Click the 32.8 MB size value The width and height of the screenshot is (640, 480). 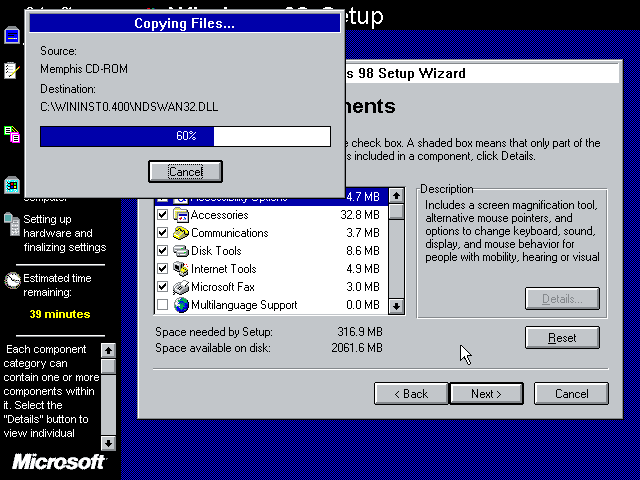[x=360, y=215]
